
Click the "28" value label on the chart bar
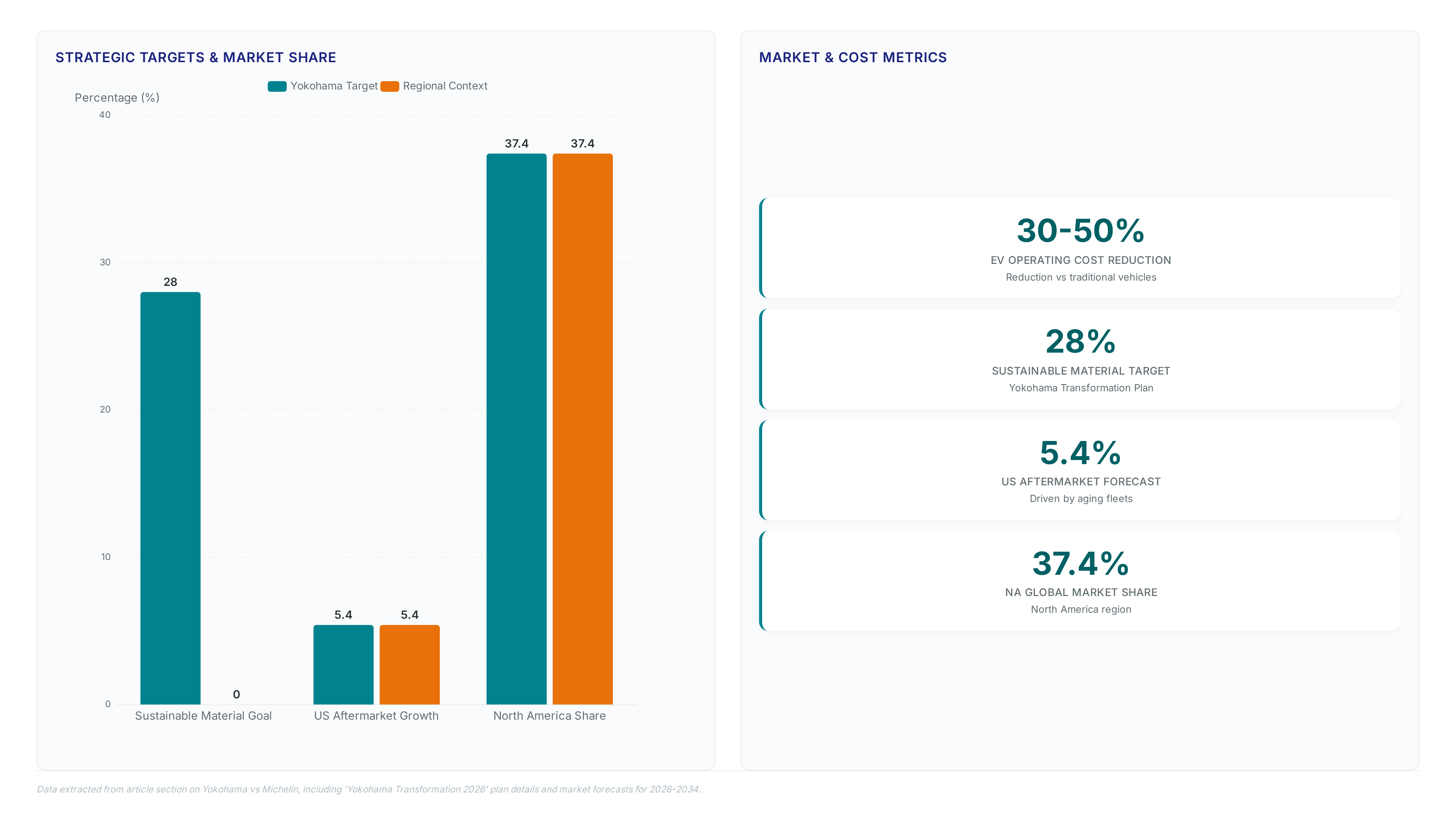pos(170,282)
